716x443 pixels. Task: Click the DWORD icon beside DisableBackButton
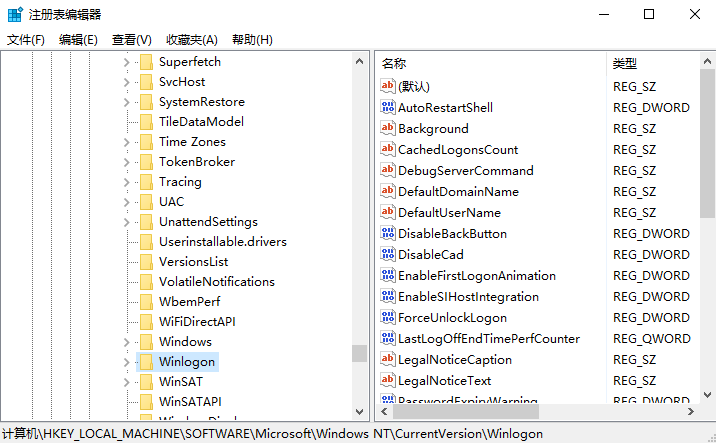pos(388,233)
